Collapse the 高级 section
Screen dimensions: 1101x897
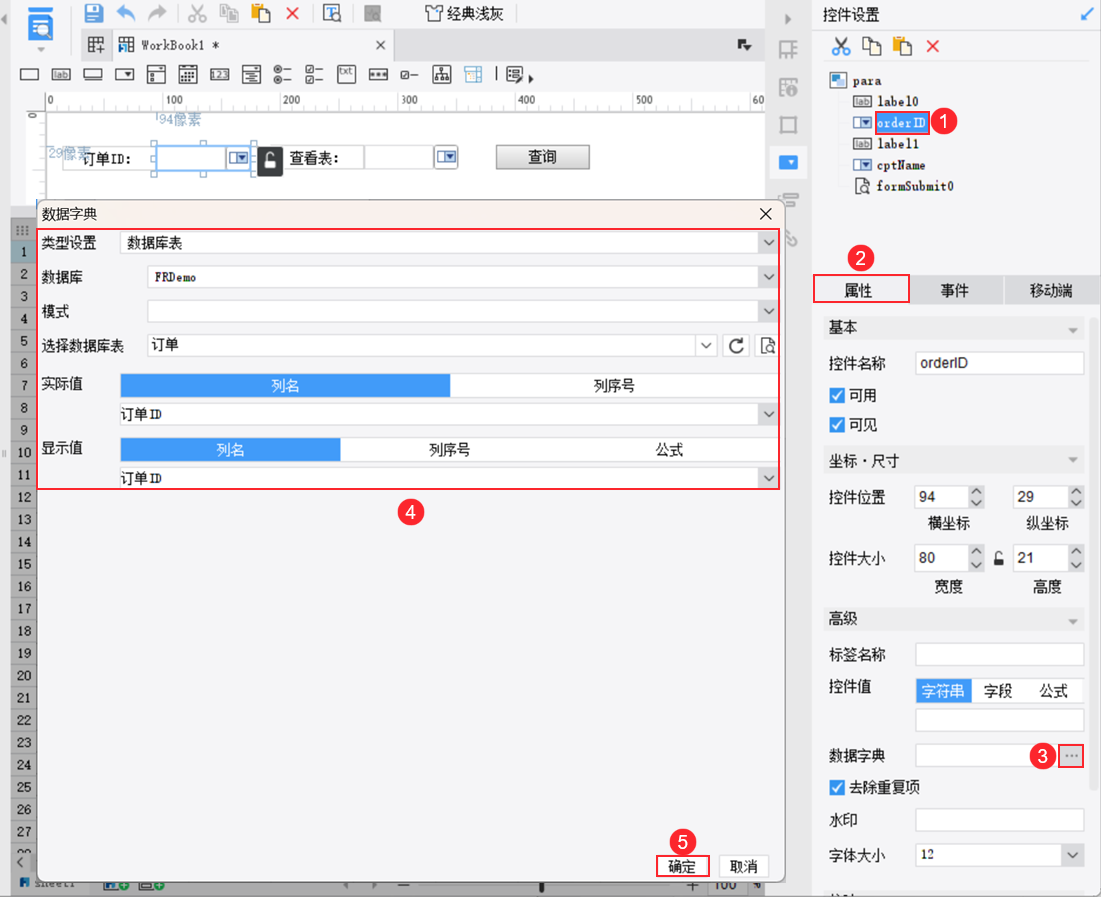[x=1072, y=622]
